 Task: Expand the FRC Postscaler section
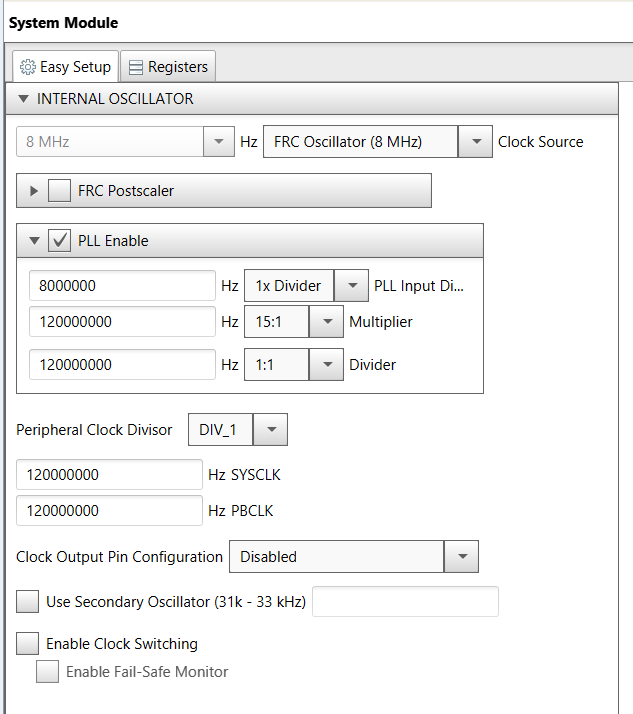pyautogui.click(x=34, y=191)
